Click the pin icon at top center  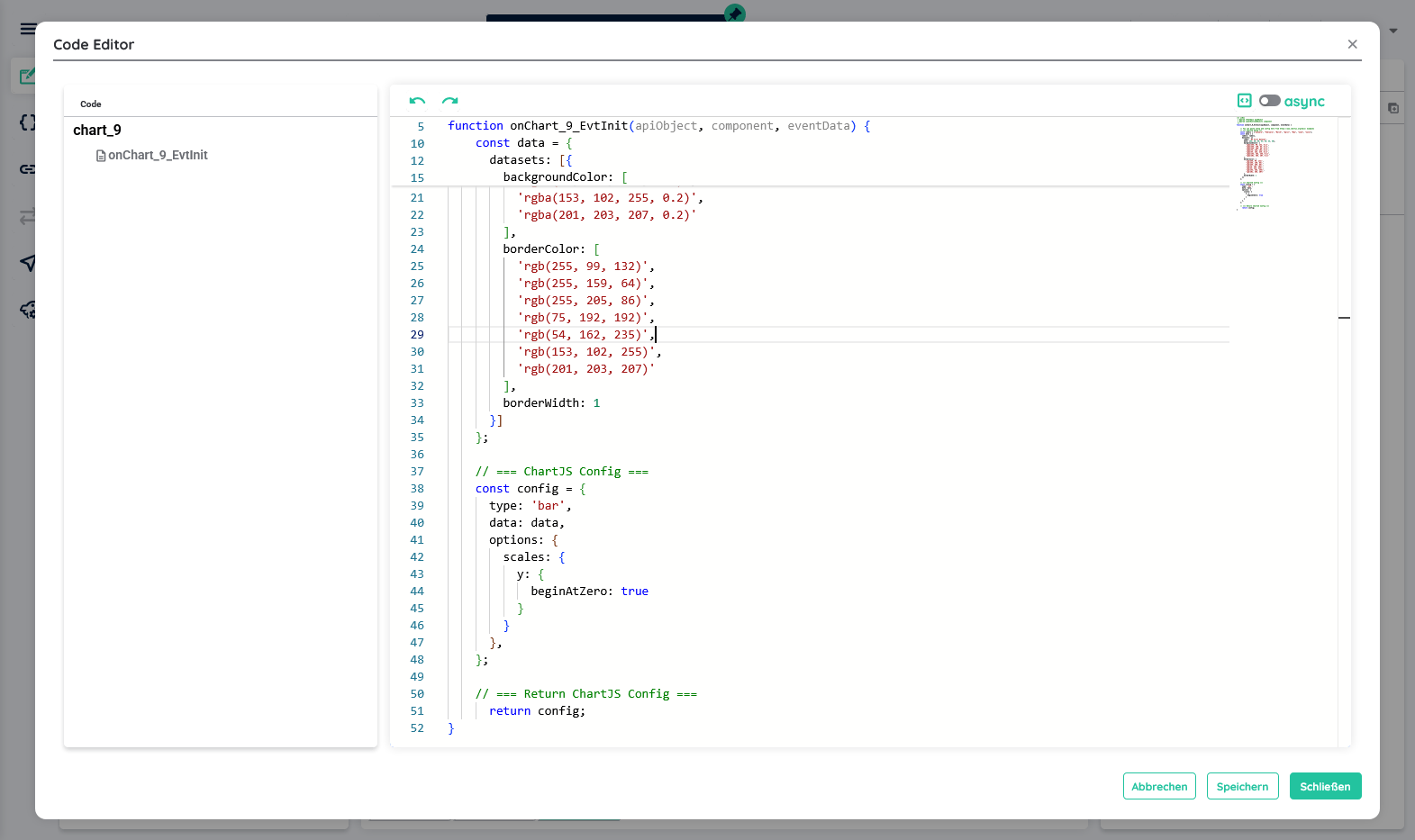pyautogui.click(x=735, y=13)
